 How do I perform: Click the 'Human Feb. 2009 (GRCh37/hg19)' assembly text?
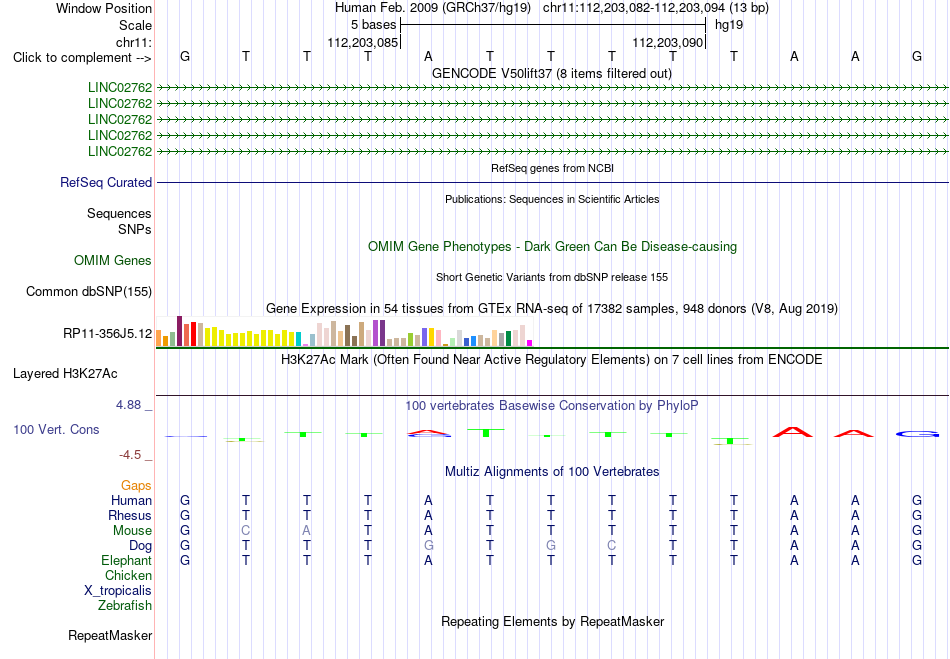pos(433,8)
